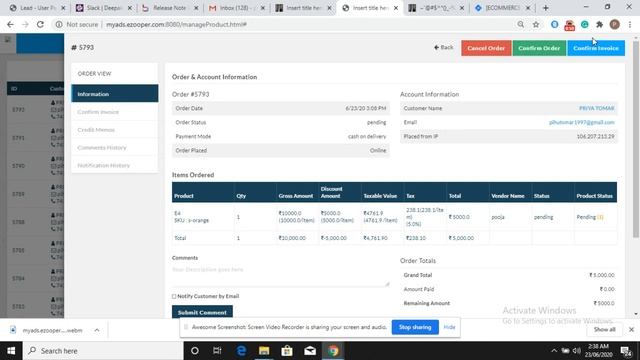The width and height of the screenshot is (640, 360).
Task: Click the taskbar clock showing 2:38 AM
Action: [598, 351]
